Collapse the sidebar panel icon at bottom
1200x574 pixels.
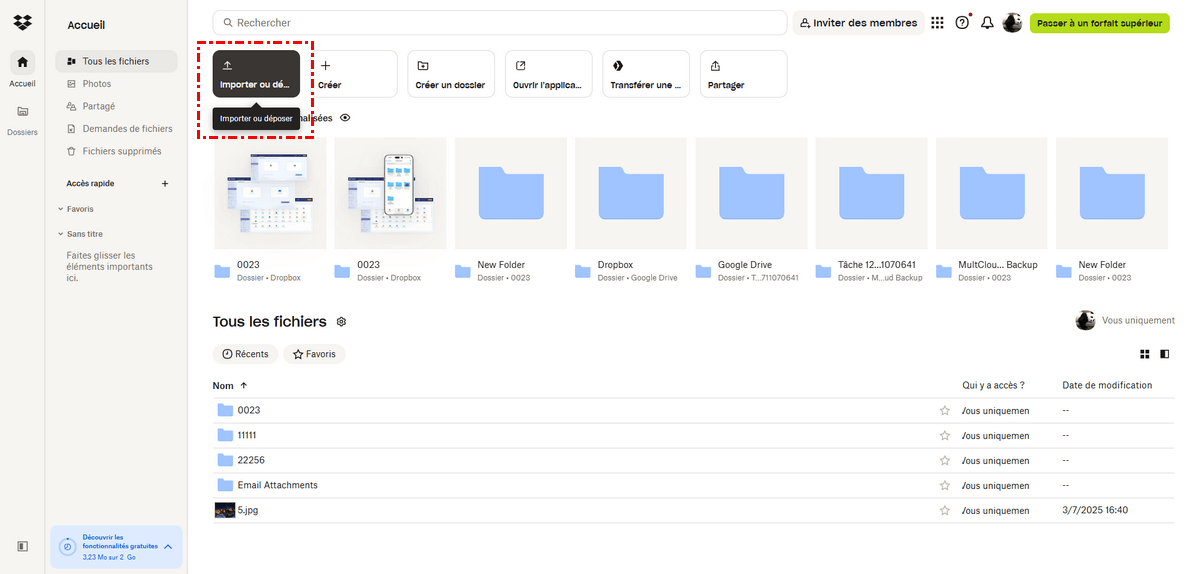[22, 546]
